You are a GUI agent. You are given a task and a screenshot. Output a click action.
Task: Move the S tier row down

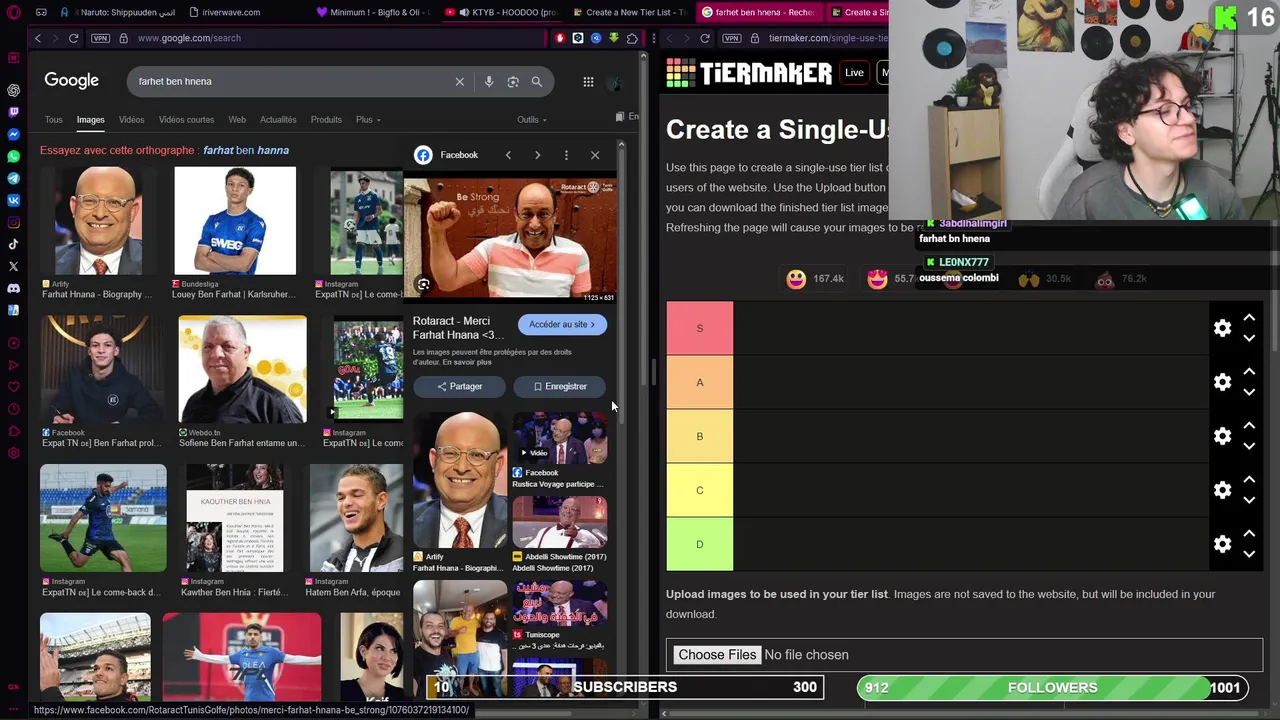(x=1249, y=338)
